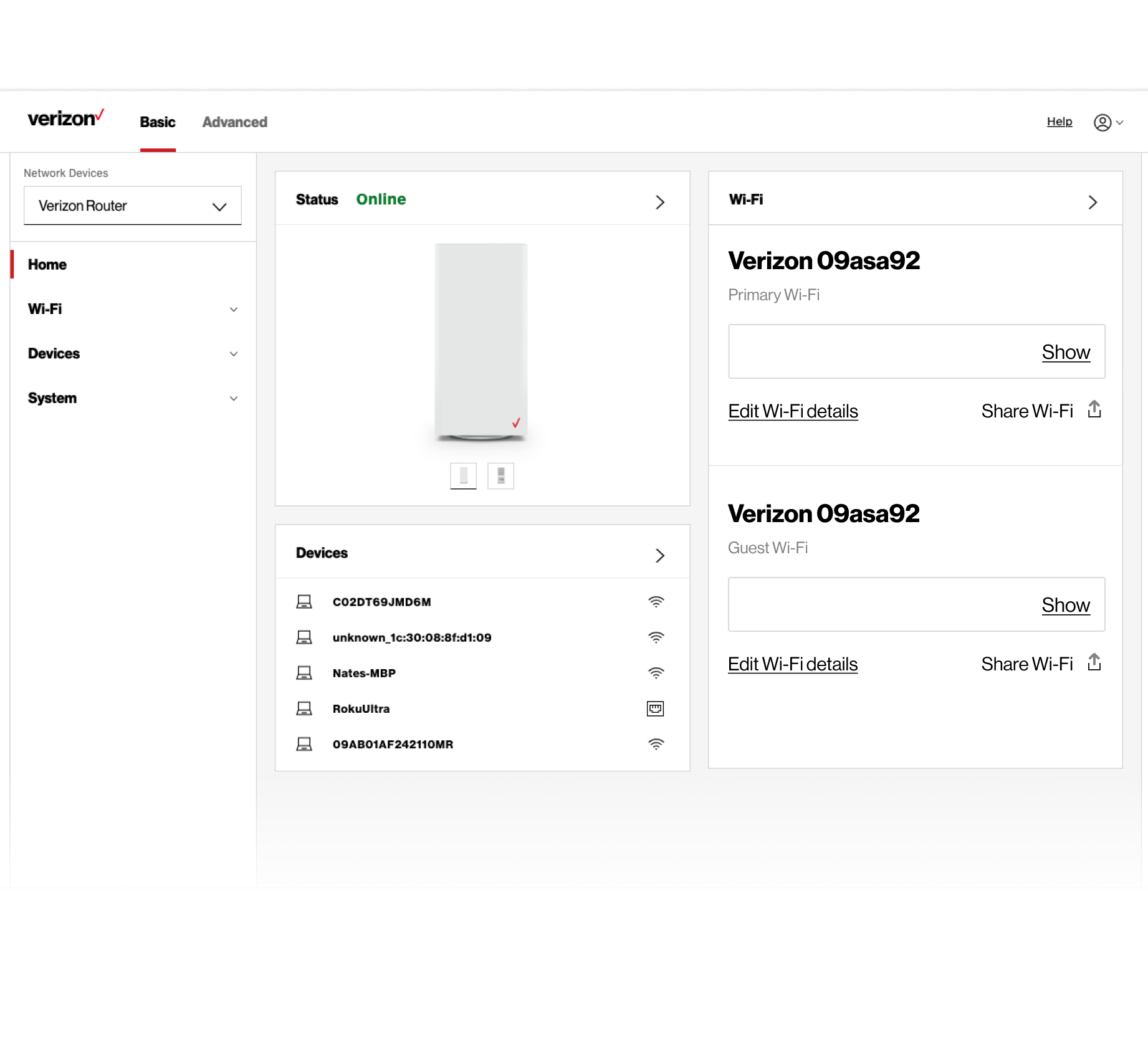Open the user account menu icon
Image resolution: width=1148 pixels, height=1038 pixels.
point(1102,123)
